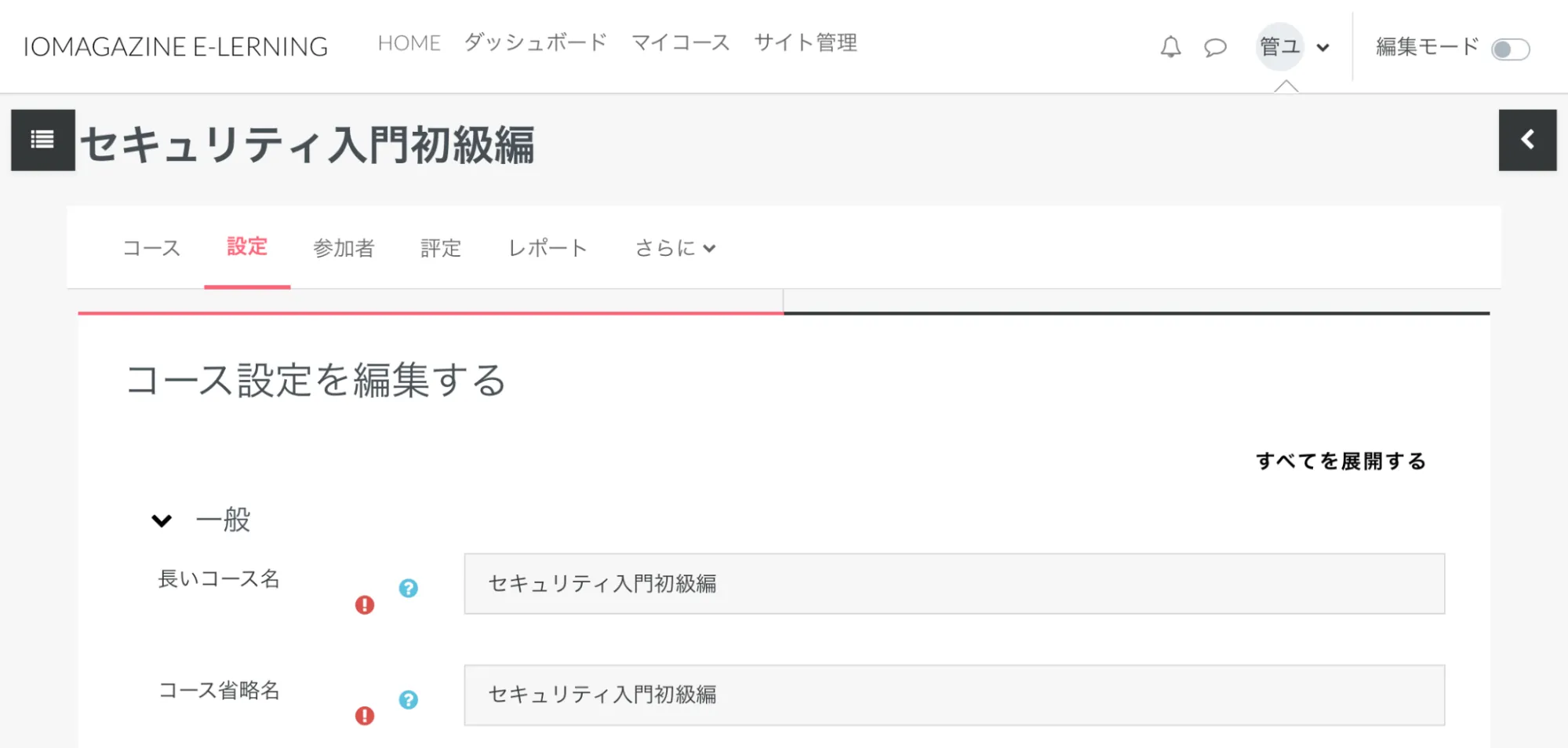Open the レポート tab
1568x748 pixels.
[548, 248]
